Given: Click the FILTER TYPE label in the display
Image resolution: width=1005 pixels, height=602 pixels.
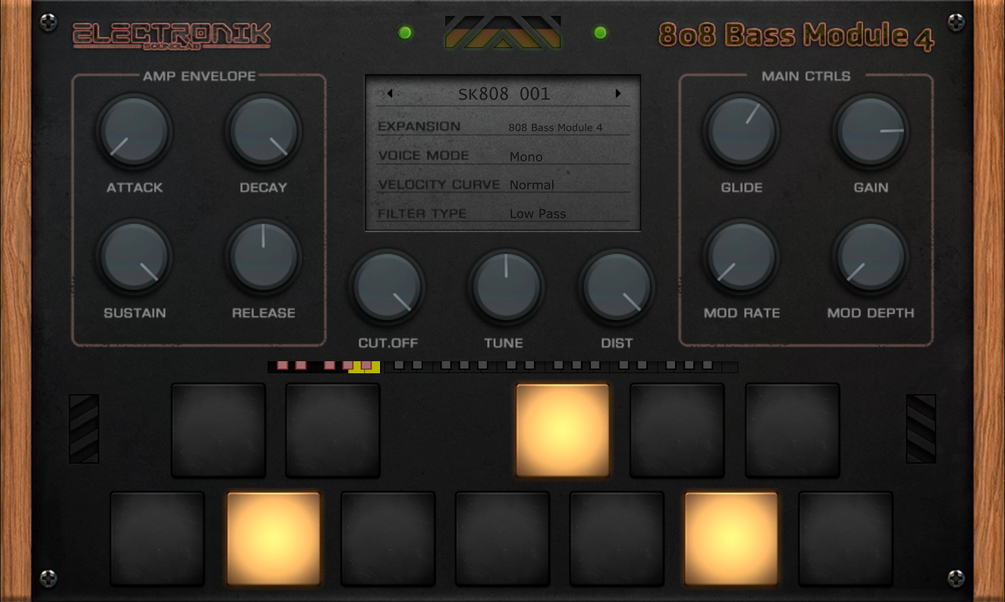Looking at the screenshot, I should pyautogui.click(x=422, y=213).
